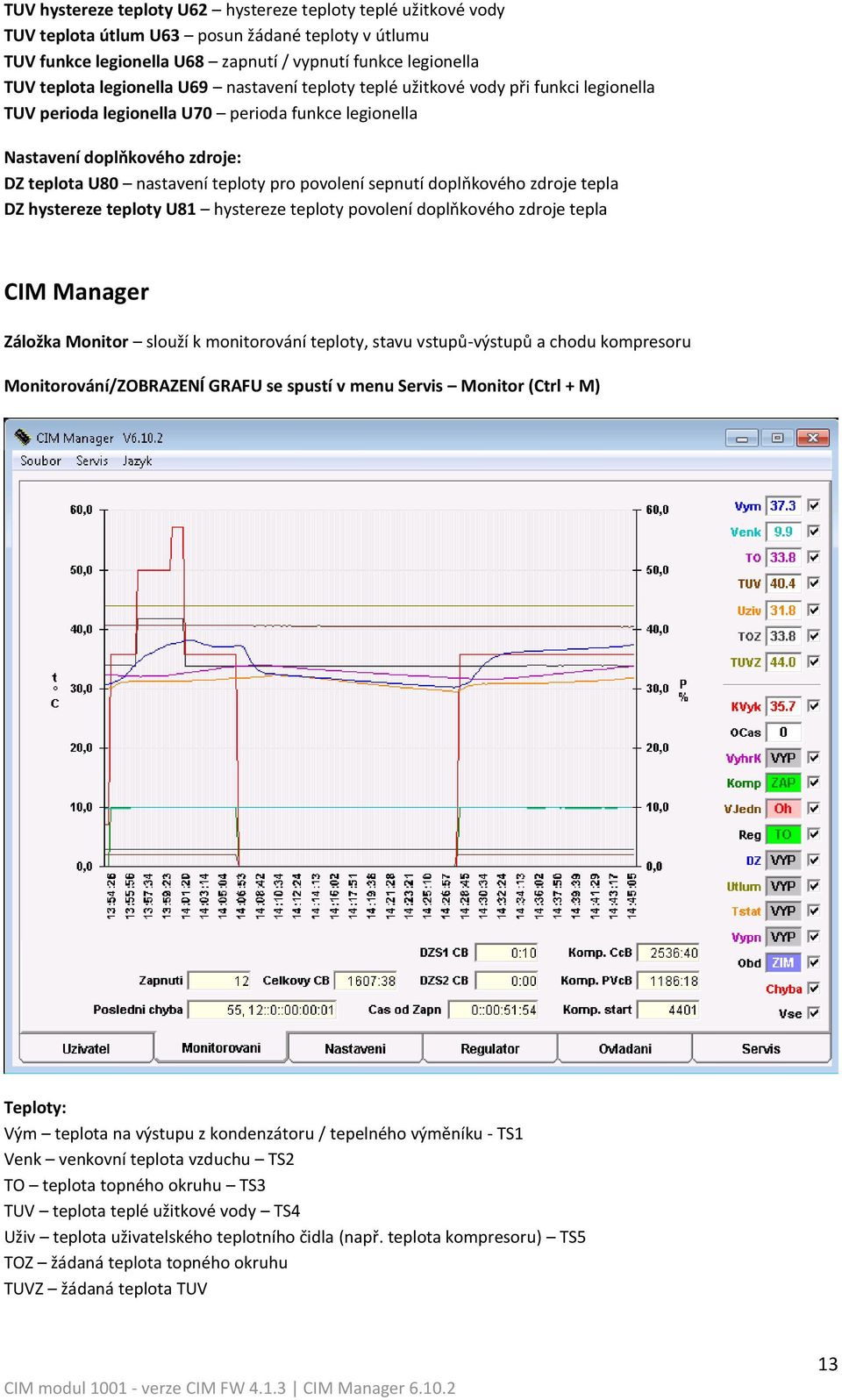Switch to the Regulator tab
Viewport: 842px width, 1400px height.
tap(490, 1048)
